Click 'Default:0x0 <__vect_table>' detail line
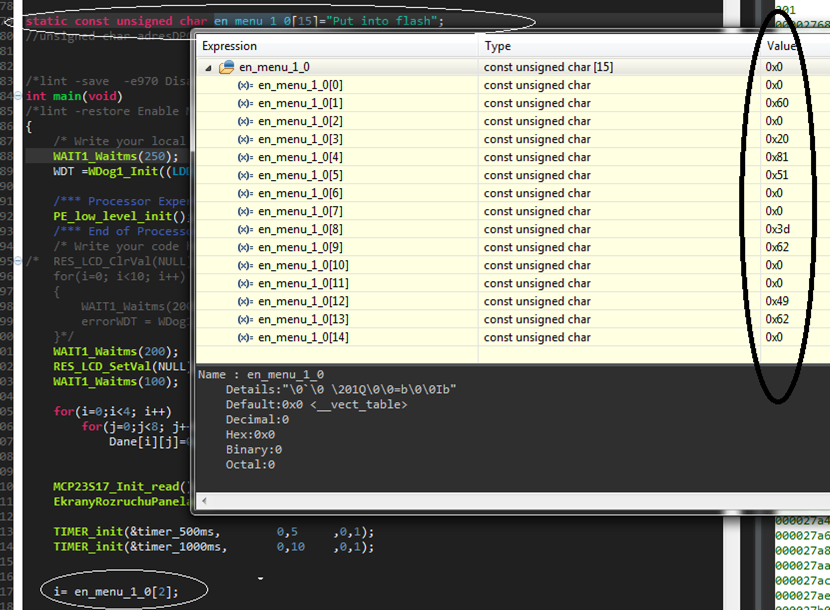This screenshot has height=611, width=831. coord(316,404)
